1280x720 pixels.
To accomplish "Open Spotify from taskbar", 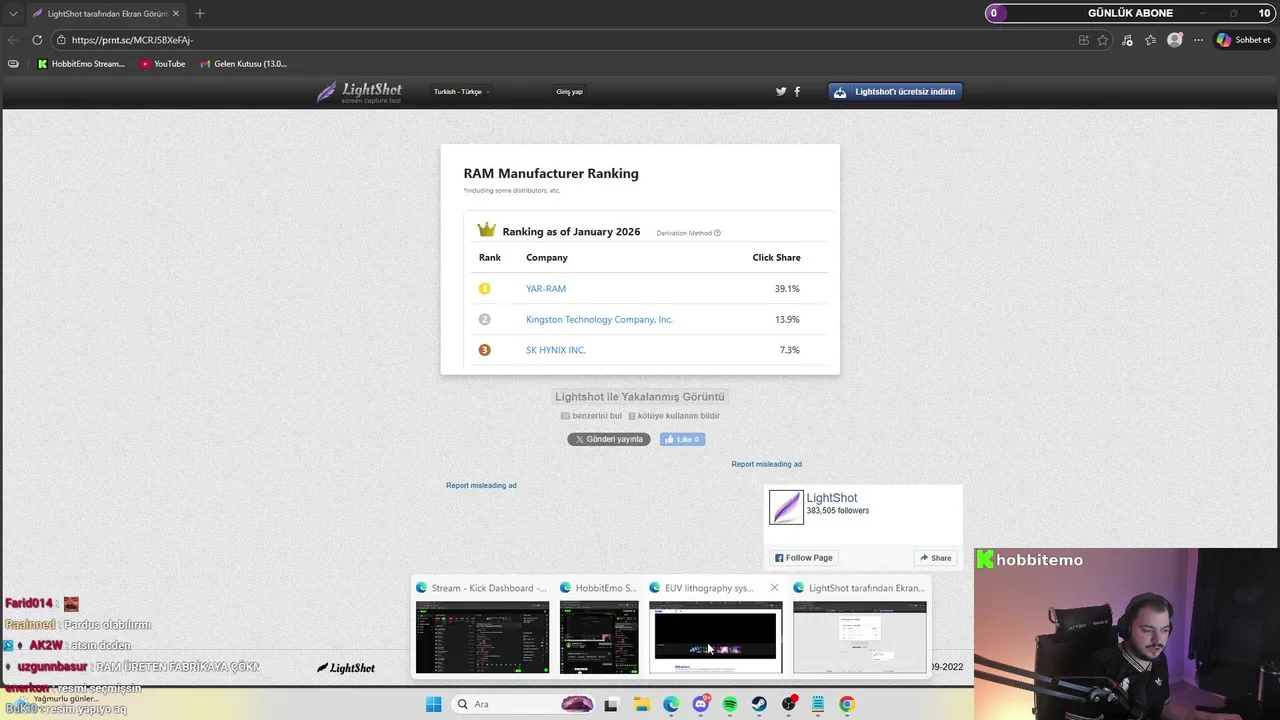I will 730,704.
